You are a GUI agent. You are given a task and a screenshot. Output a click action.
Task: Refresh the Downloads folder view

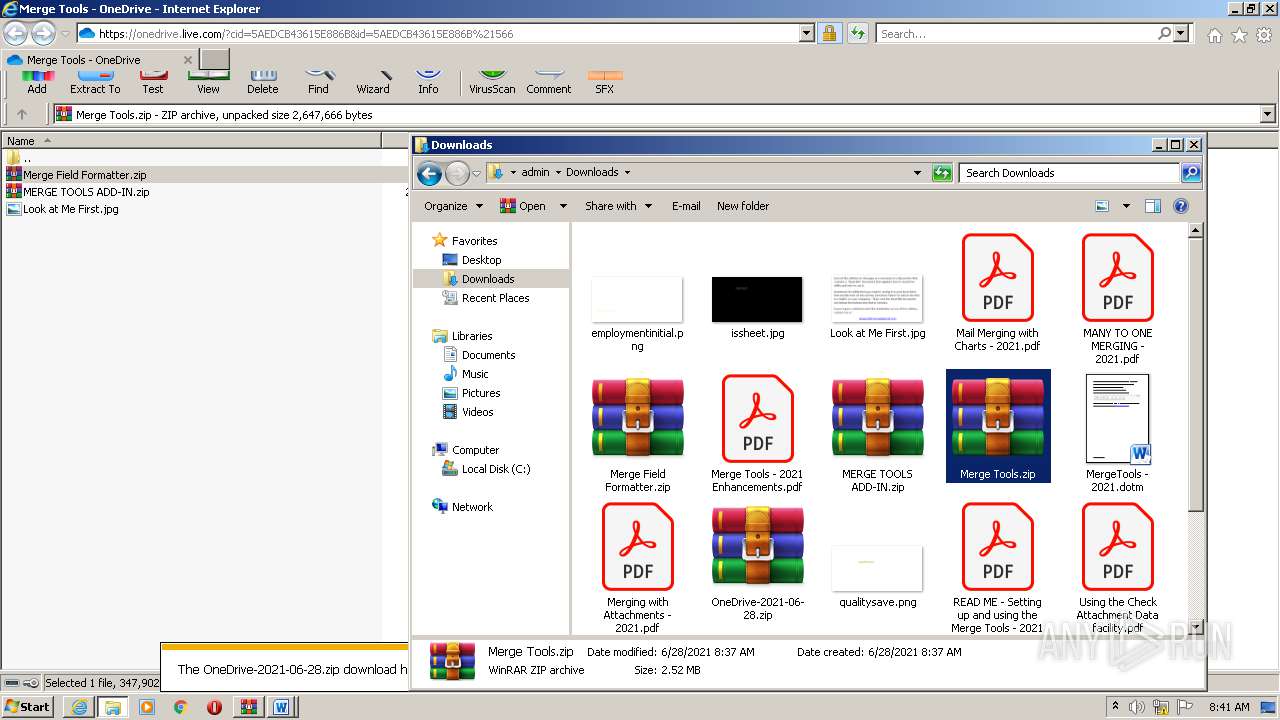[941, 173]
